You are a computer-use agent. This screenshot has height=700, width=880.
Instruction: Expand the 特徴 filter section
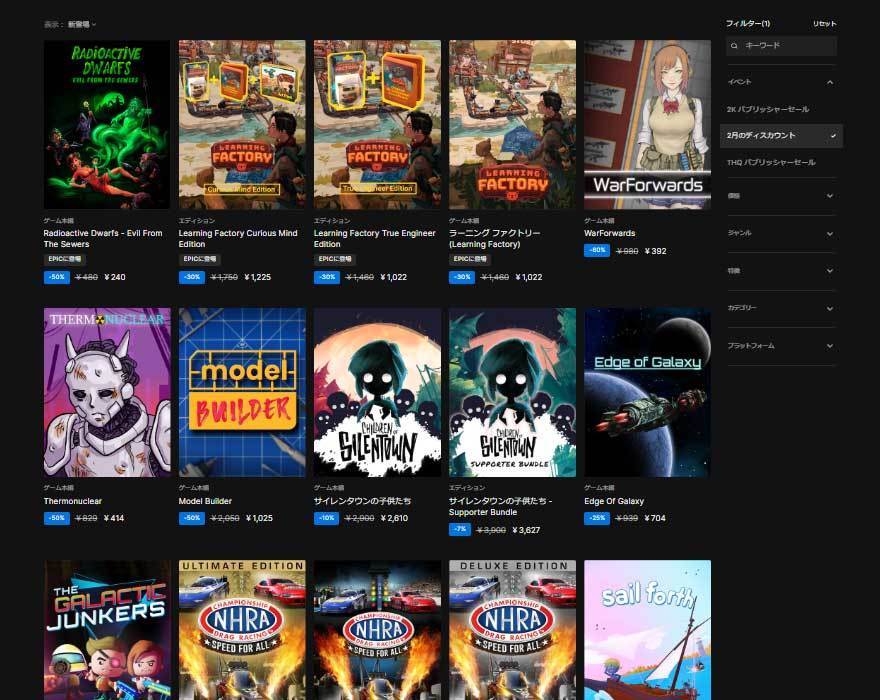coord(781,271)
